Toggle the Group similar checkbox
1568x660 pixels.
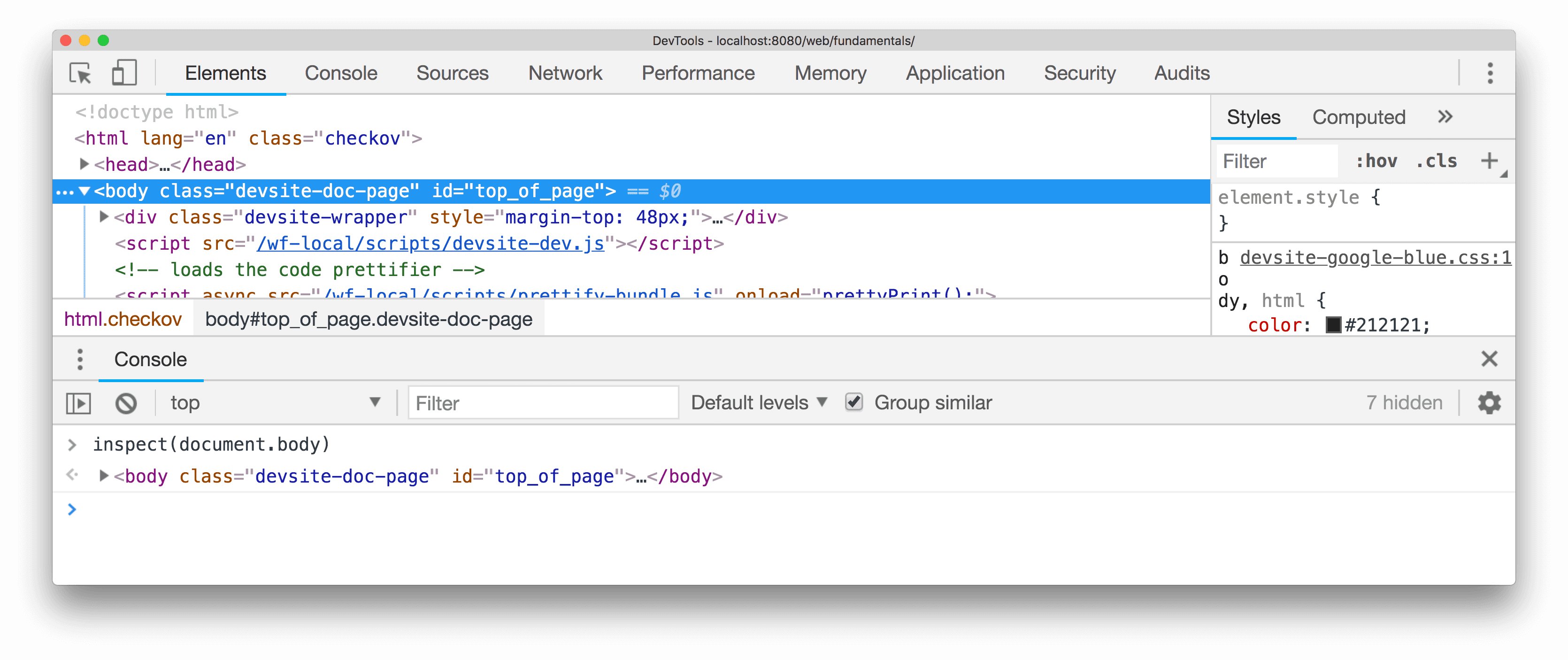click(x=852, y=402)
